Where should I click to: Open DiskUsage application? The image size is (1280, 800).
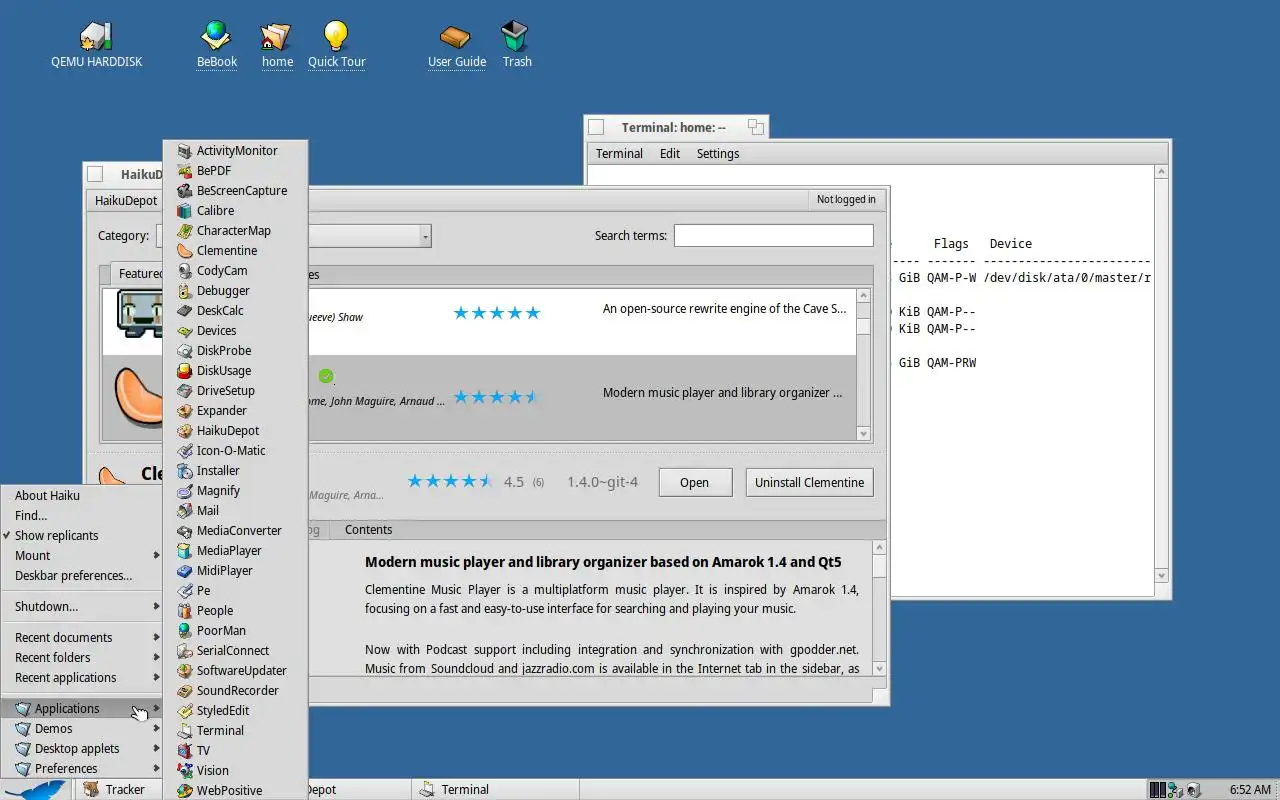point(235,370)
